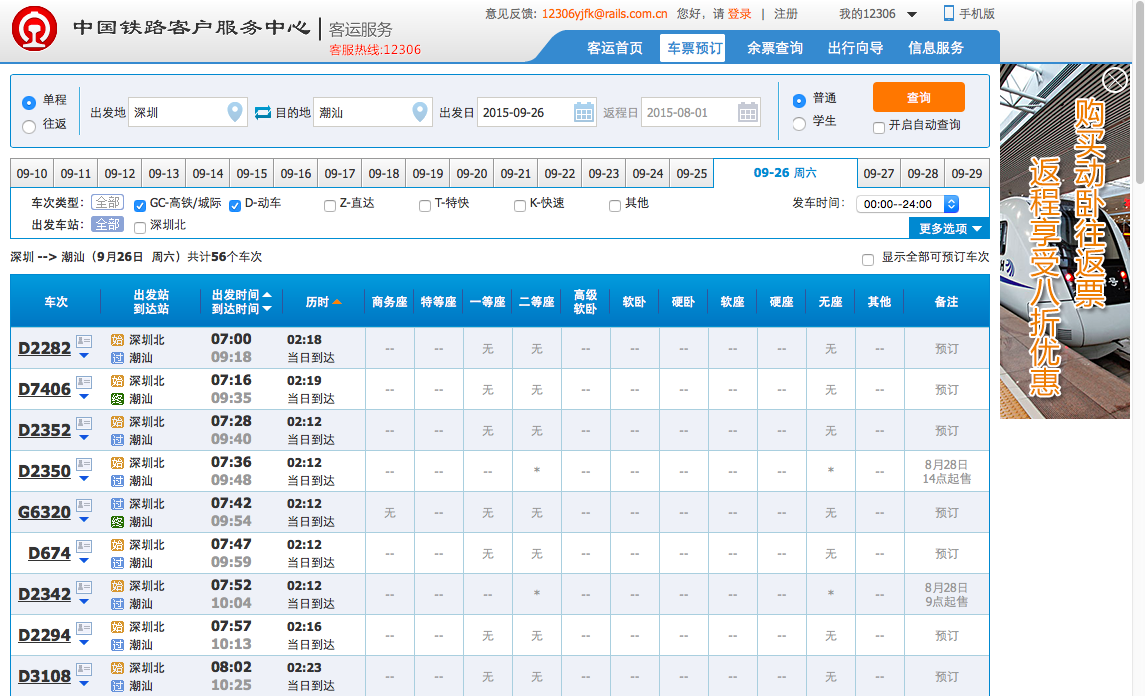1145x696 pixels.
Task: Expand stop details arrow under D7406
Action: click(84, 397)
